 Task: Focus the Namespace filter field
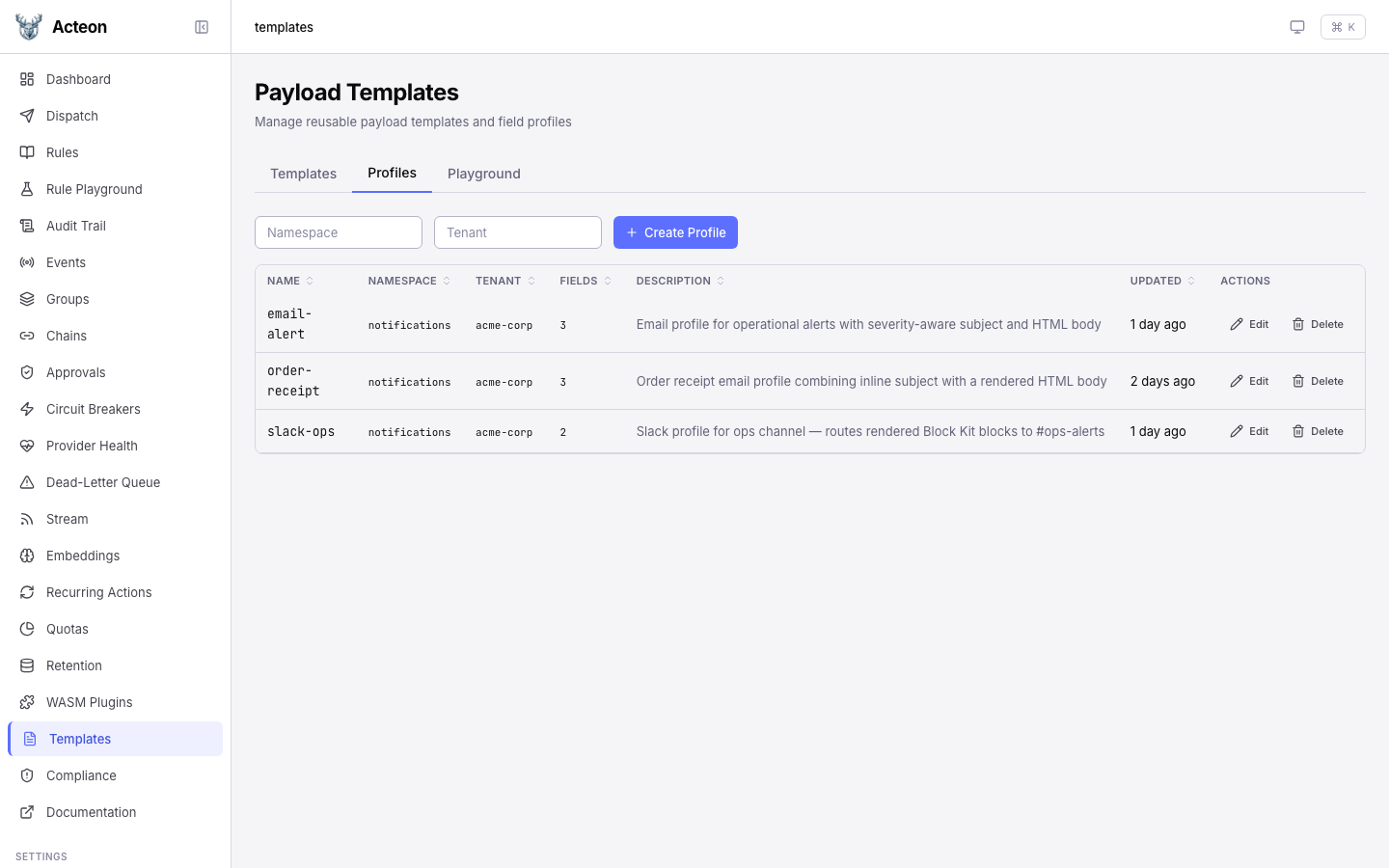click(x=339, y=232)
